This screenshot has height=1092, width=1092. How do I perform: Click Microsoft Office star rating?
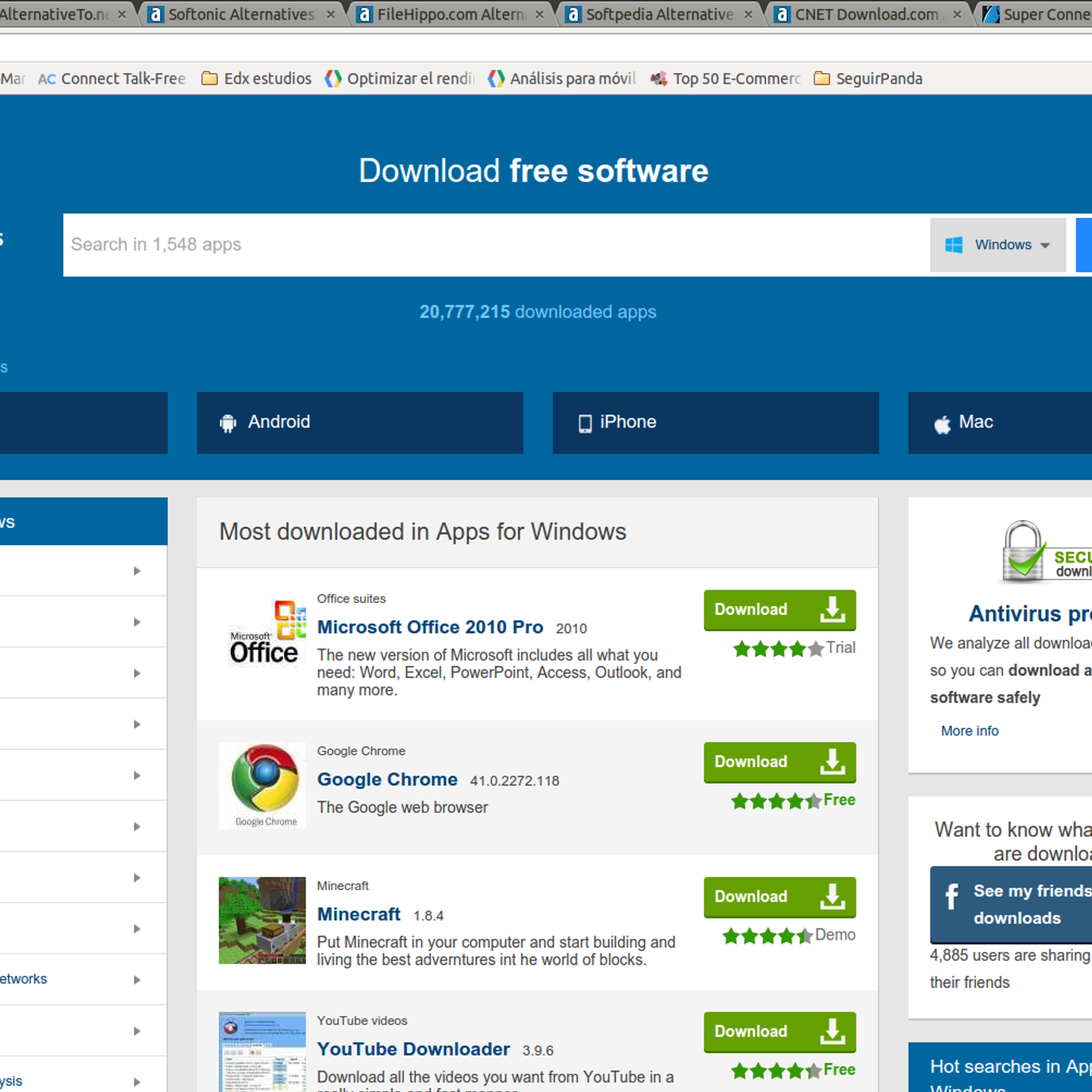[x=778, y=648]
